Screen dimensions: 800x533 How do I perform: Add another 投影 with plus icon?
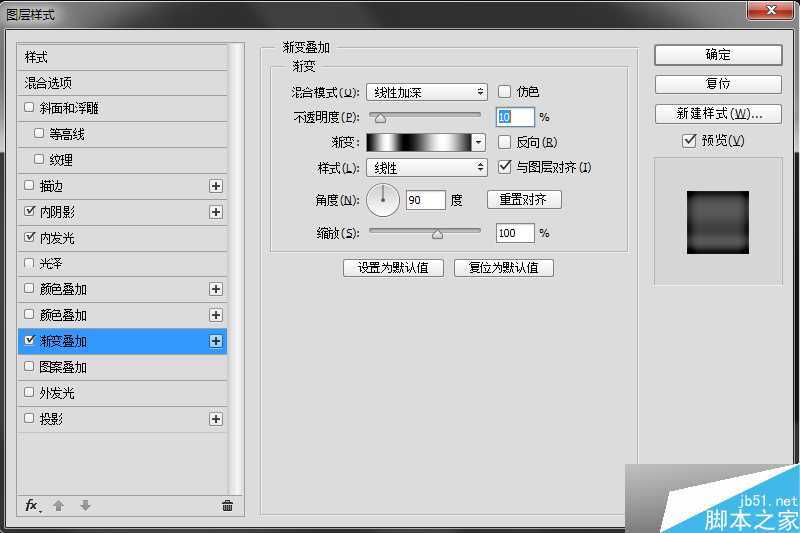pos(216,419)
